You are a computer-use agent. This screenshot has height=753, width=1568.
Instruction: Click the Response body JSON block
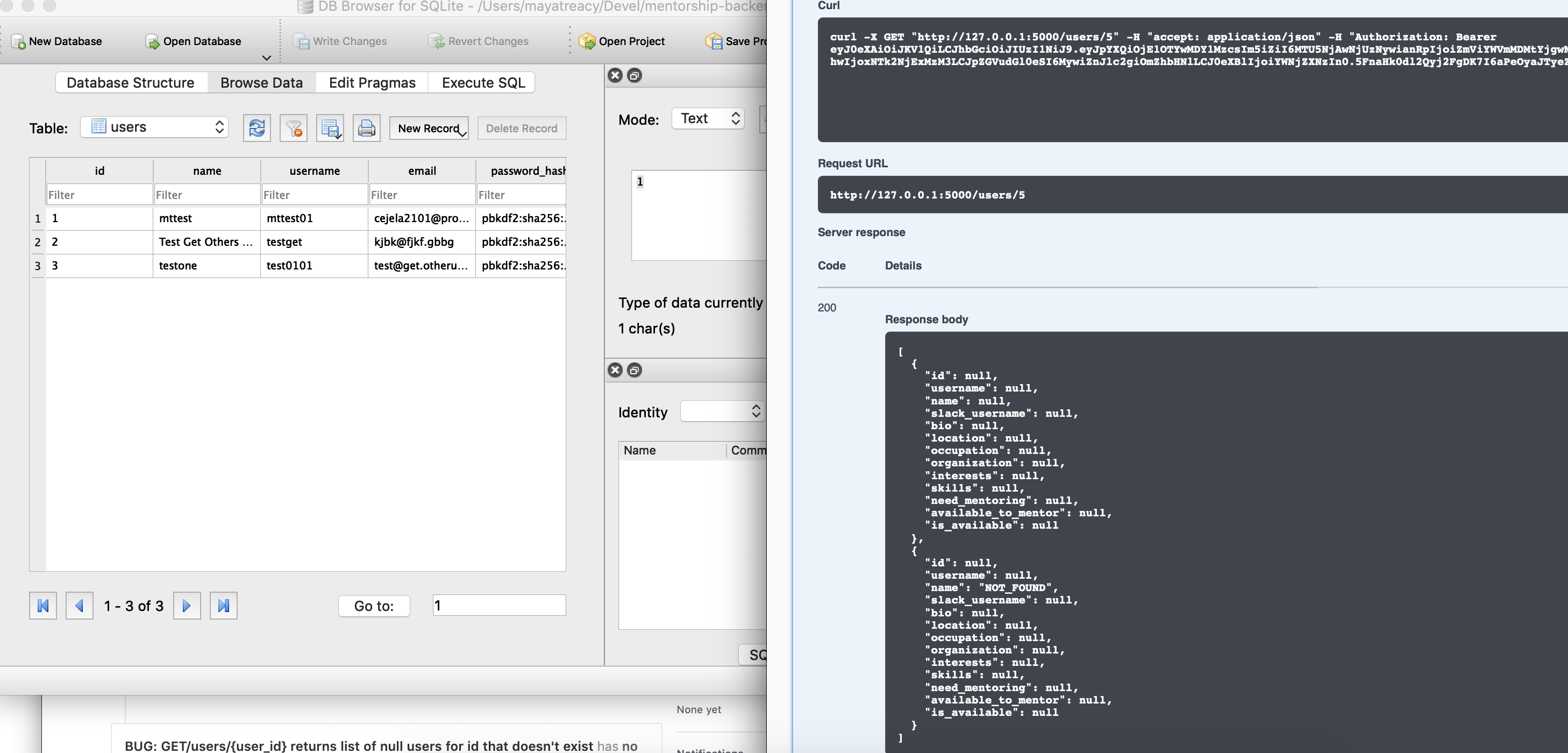tap(1225, 542)
